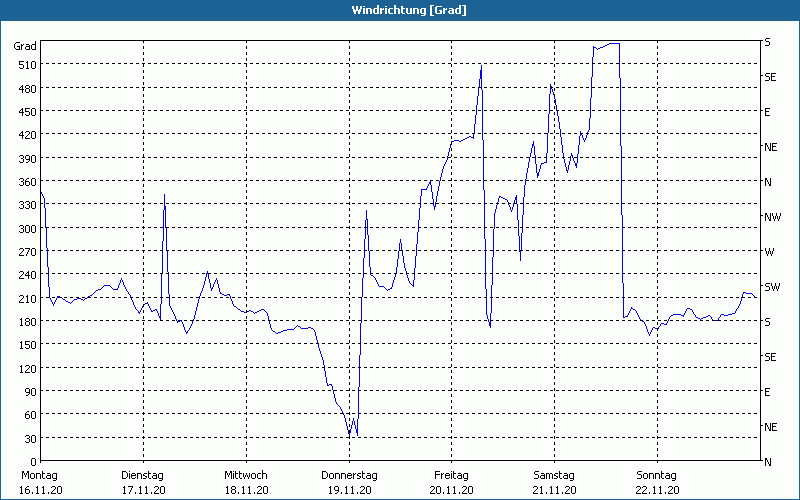Click the date label 16.11.20
This screenshot has width=800, height=500.
click(x=40, y=491)
